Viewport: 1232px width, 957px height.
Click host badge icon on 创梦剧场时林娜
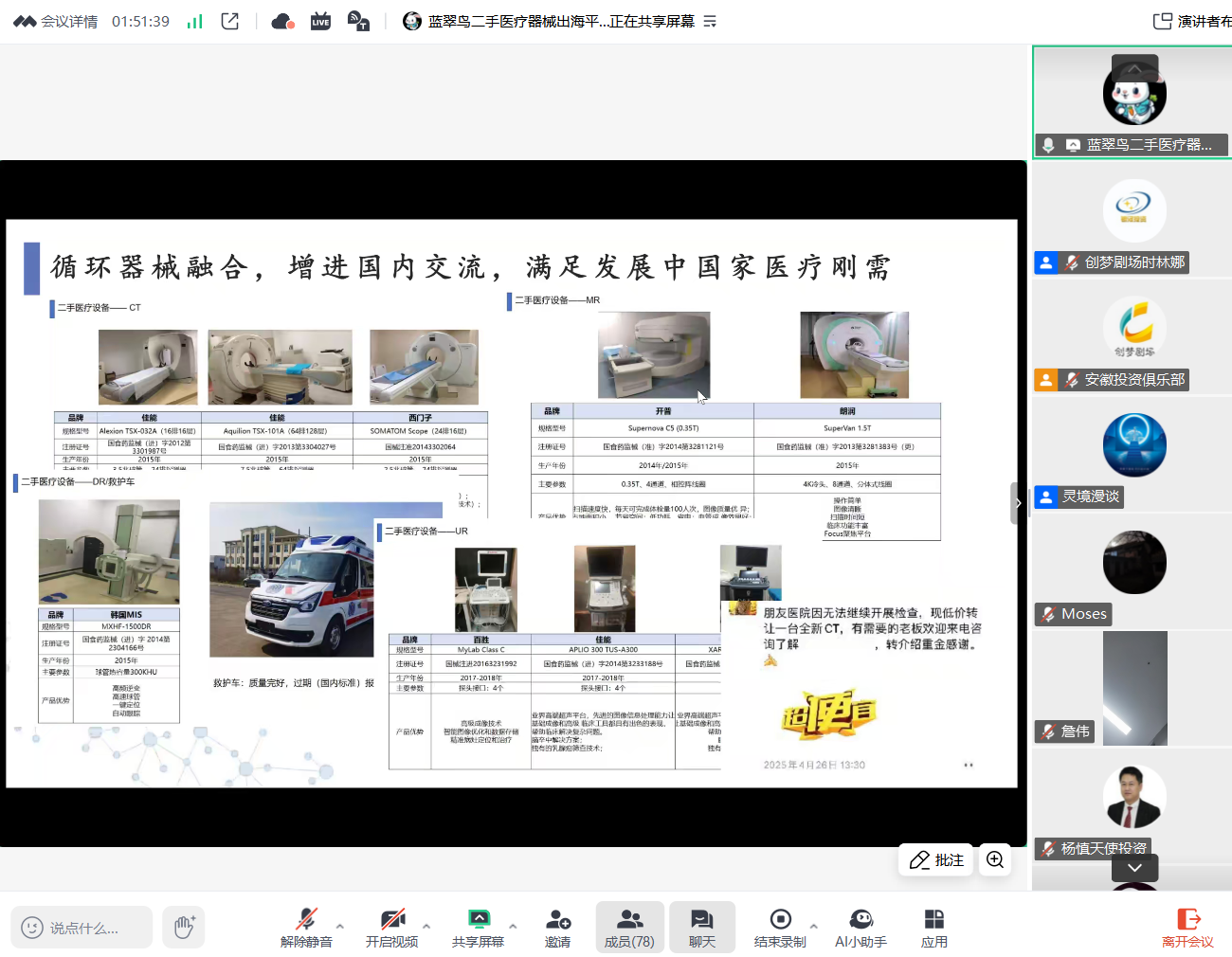coord(1045,262)
